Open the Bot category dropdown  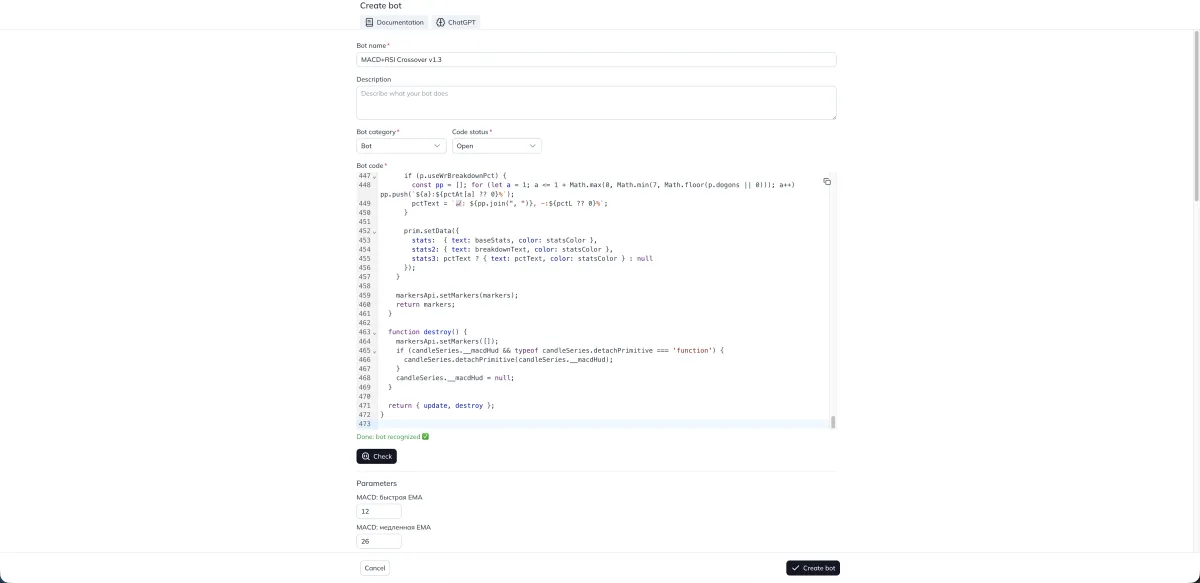400,145
